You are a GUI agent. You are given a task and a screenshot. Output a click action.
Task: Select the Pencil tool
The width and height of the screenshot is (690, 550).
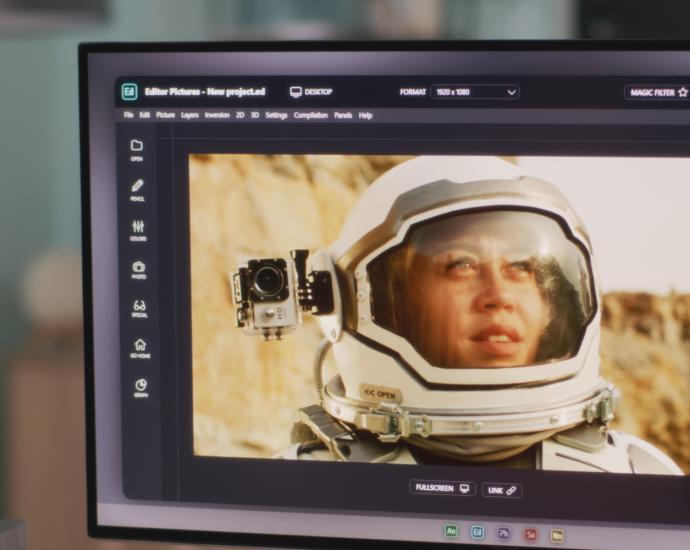137,190
